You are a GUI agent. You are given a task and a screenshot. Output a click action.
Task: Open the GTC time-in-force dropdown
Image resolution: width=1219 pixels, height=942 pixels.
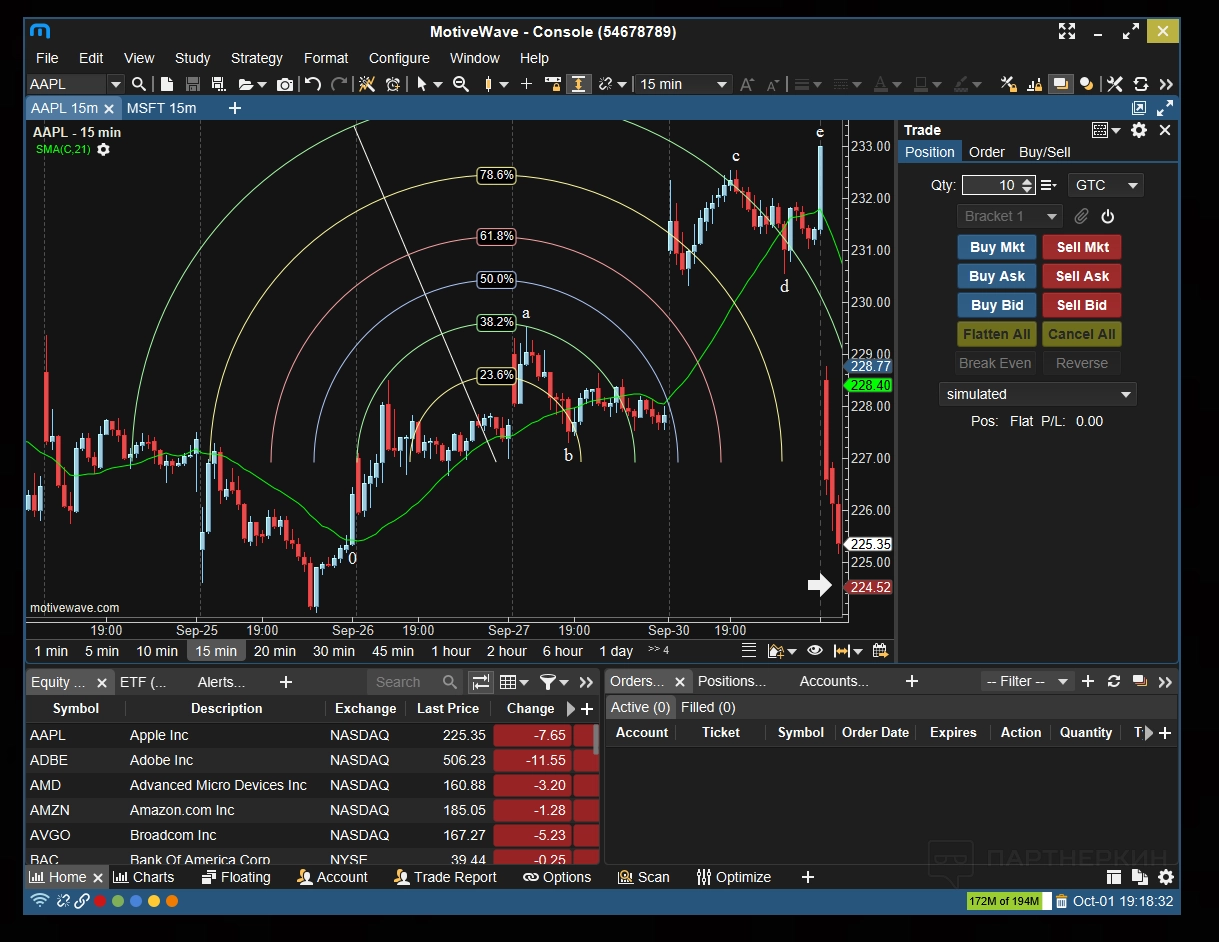[x=1105, y=185]
